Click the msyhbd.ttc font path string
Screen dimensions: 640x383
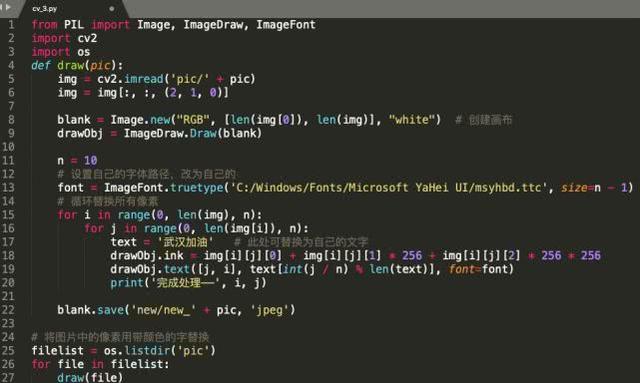click(389, 187)
